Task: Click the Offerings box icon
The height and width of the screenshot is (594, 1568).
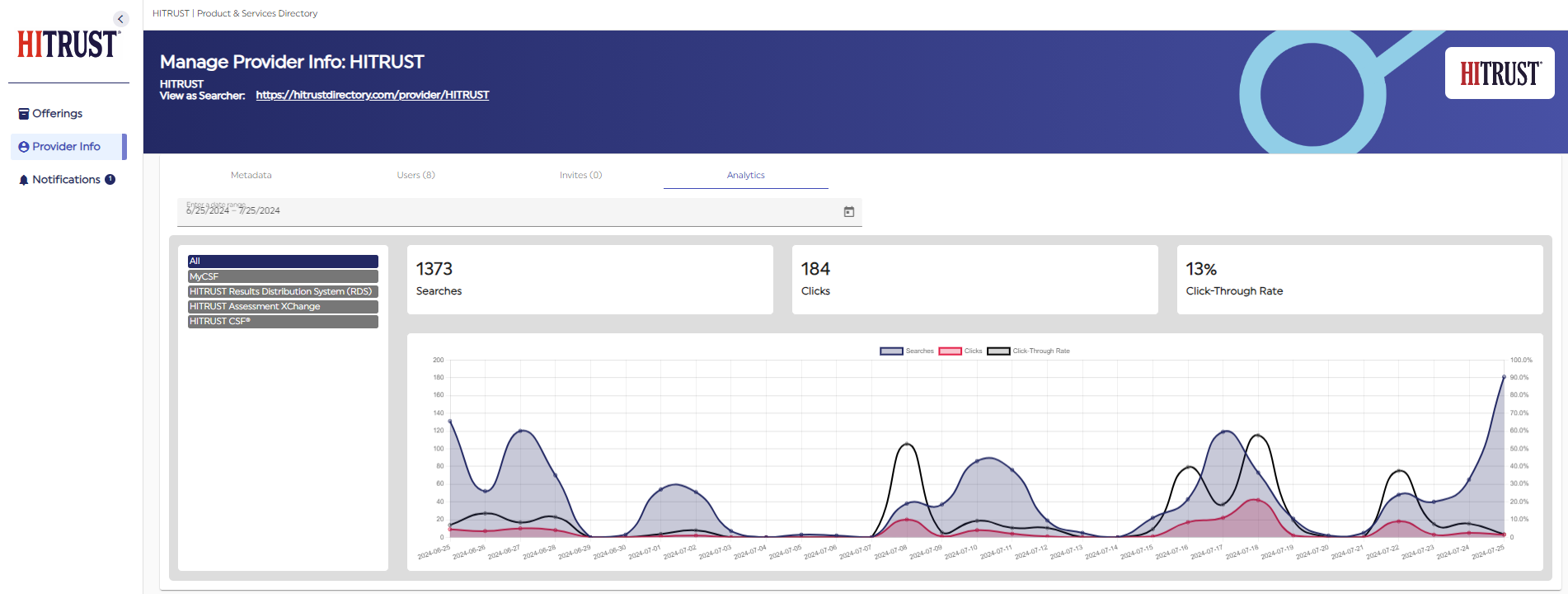Action: point(24,114)
